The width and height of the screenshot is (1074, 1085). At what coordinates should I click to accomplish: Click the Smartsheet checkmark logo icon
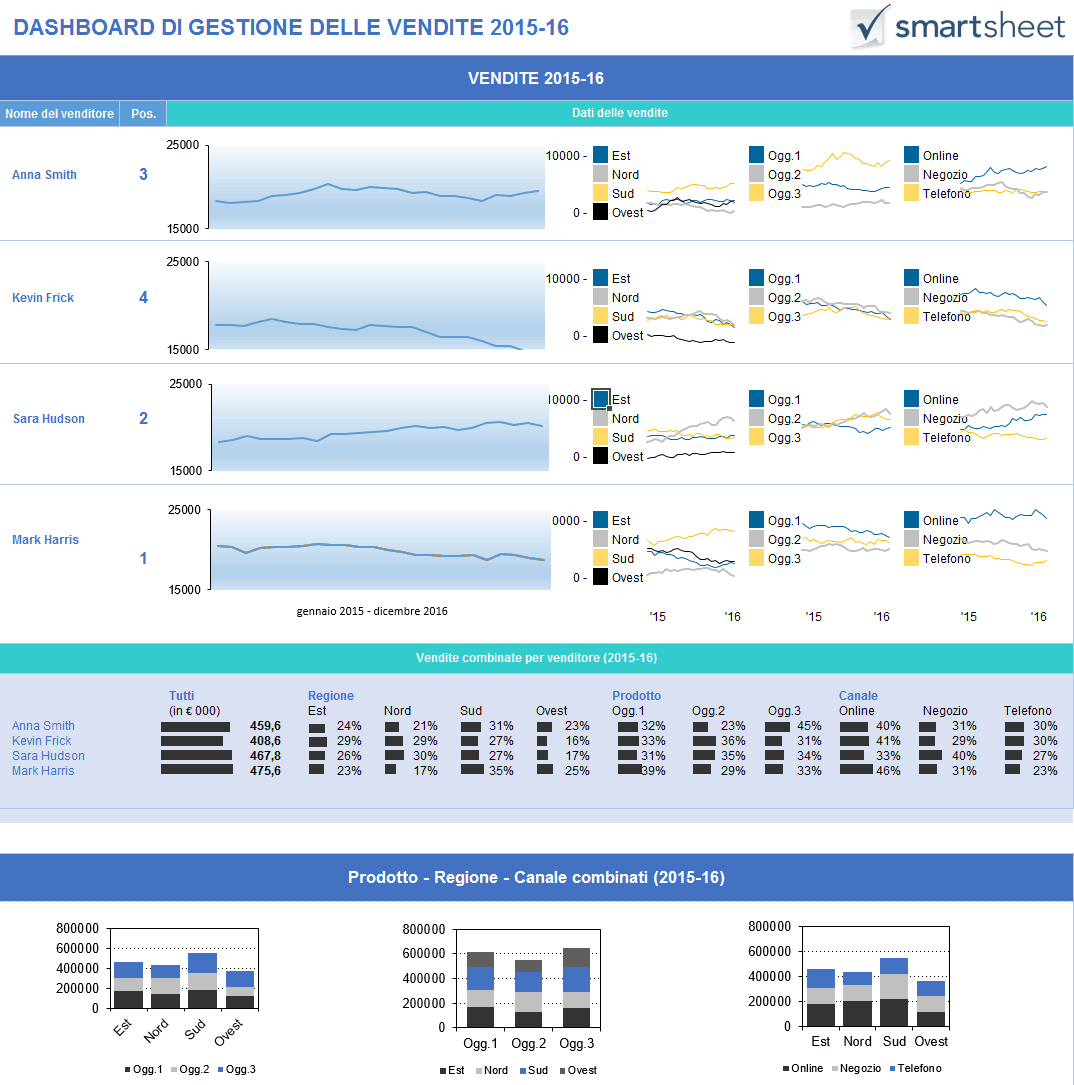(x=869, y=26)
